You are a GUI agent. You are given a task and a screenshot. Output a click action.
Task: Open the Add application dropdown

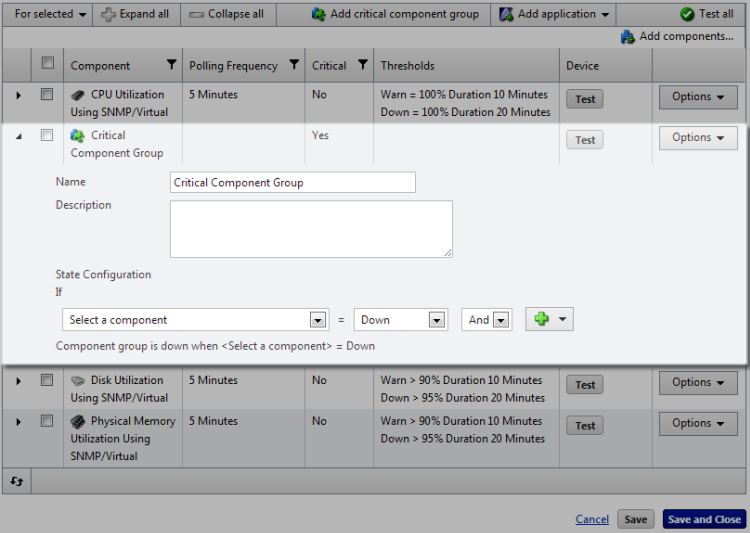pos(554,14)
